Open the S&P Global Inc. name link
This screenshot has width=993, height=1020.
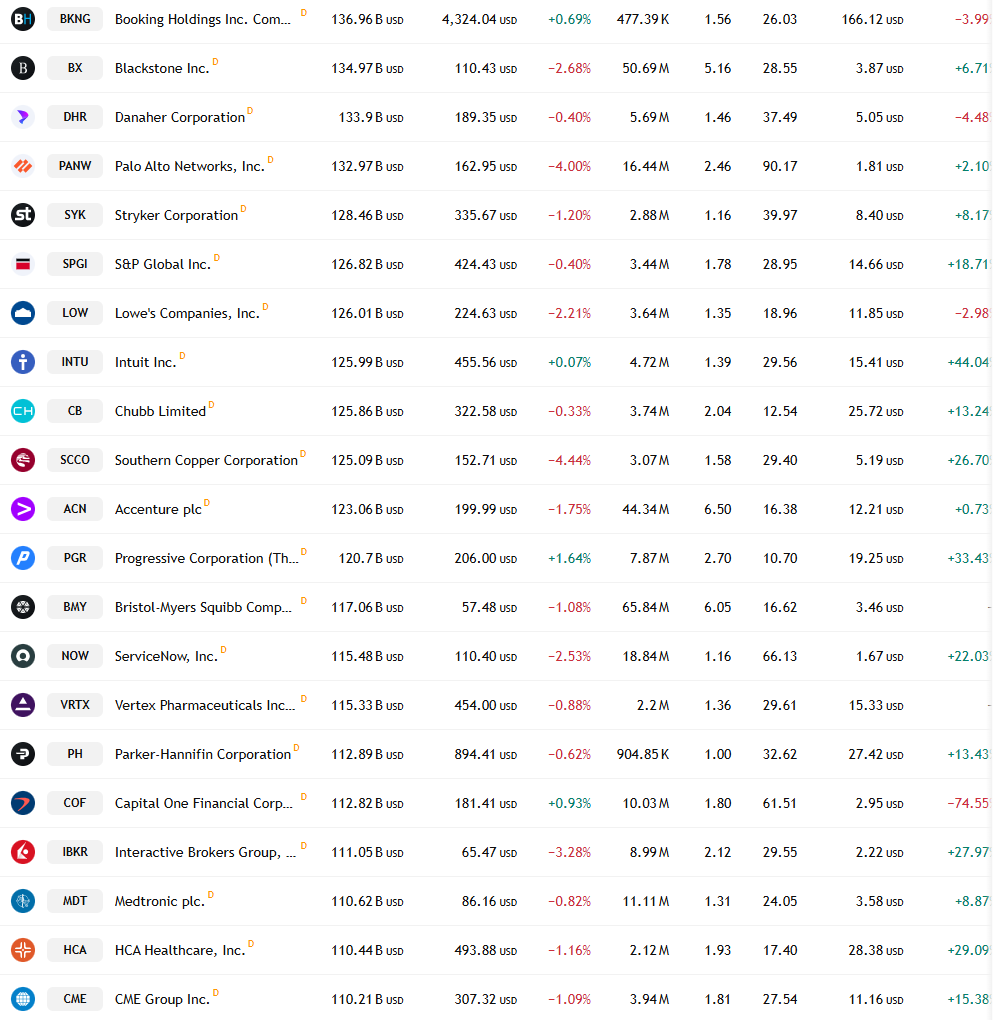(x=163, y=265)
